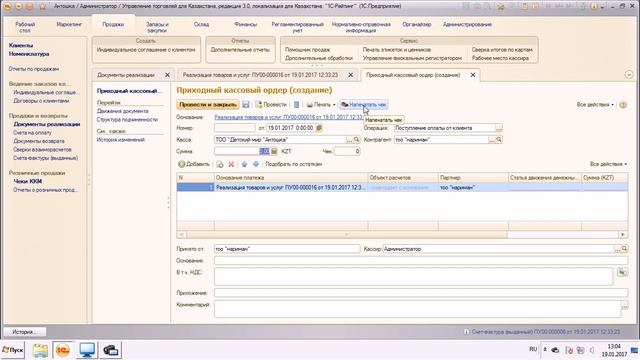
Task: Open the Администрирование section
Action: [x=467, y=24]
